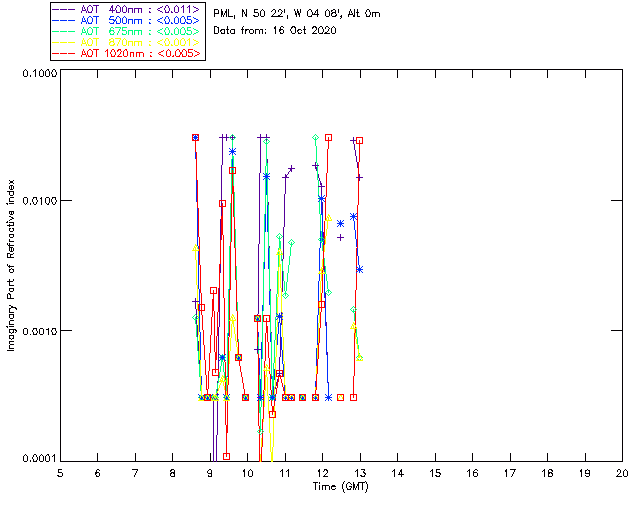Click the x-axis tick label 10
Screen dimensions: 640x512
247,473
